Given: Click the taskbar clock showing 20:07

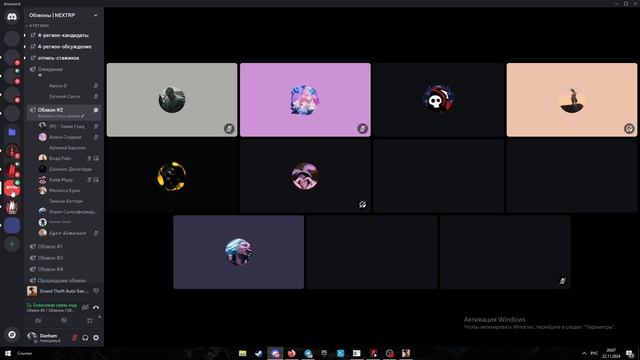Looking at the screenshot, I should click(x=611, y=353).
